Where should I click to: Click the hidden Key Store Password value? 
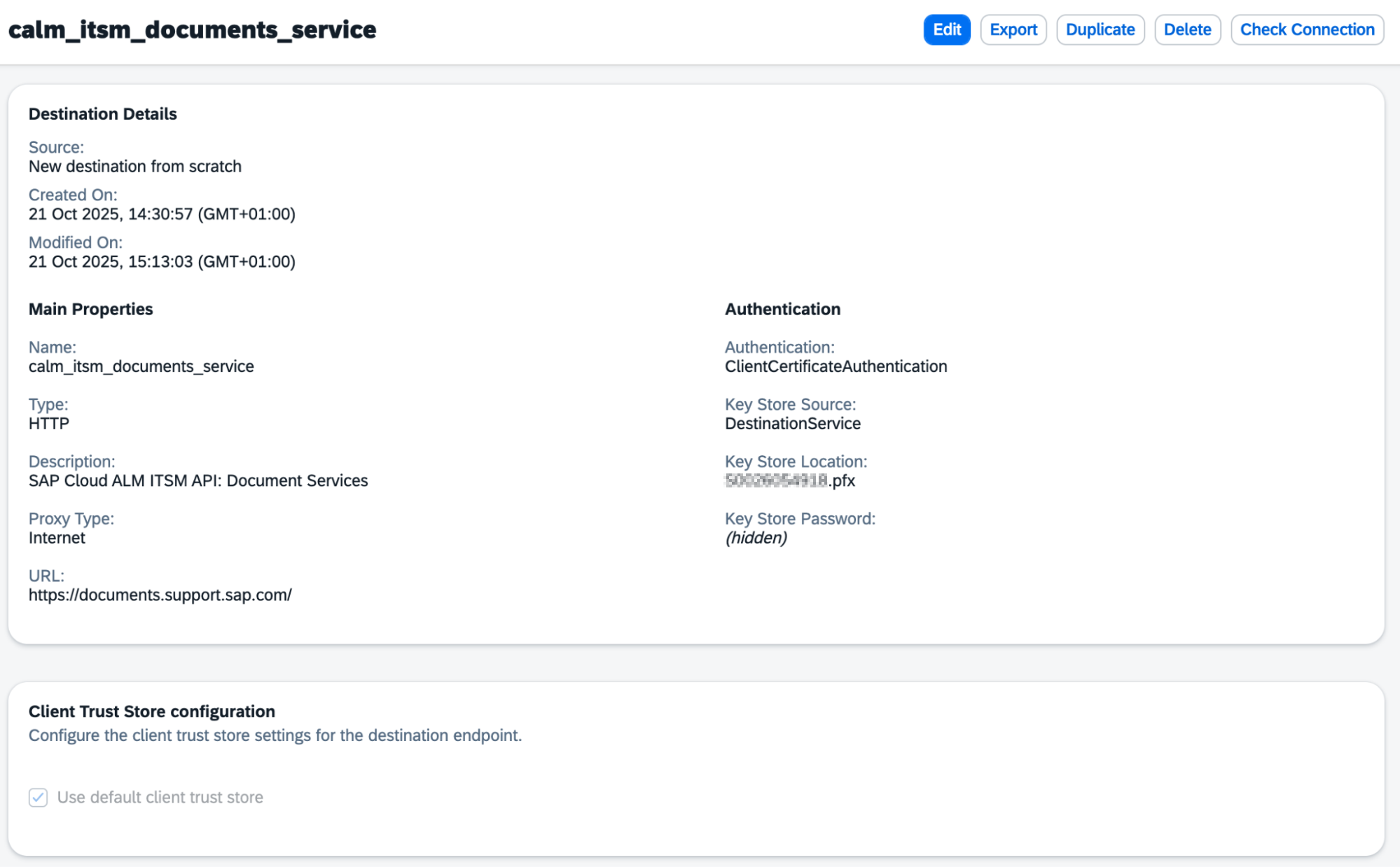click(x=756, y=538)
